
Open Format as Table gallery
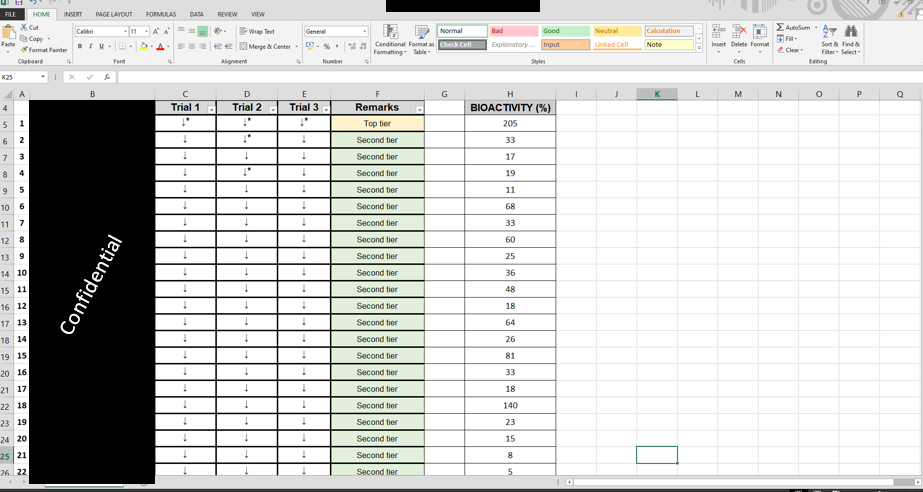click(x=421, y=40)
